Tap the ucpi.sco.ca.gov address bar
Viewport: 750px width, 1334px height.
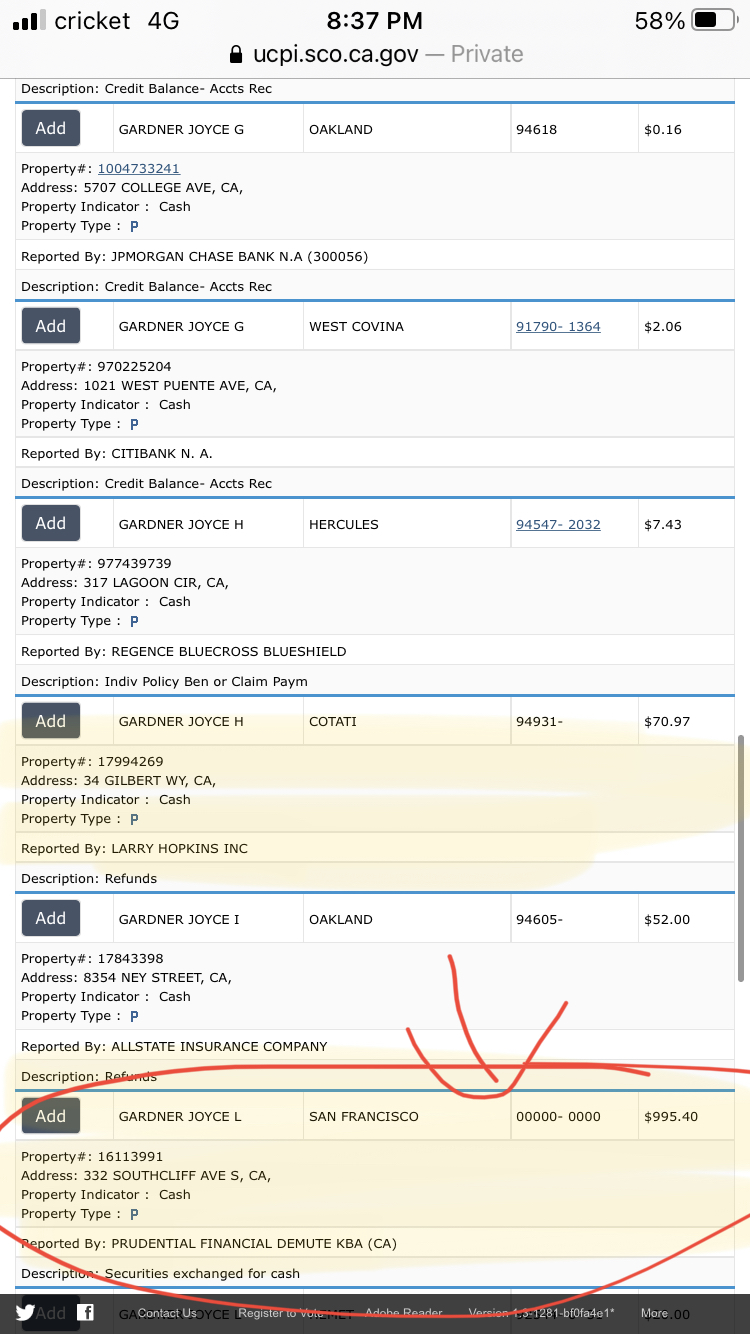(375, 53)
